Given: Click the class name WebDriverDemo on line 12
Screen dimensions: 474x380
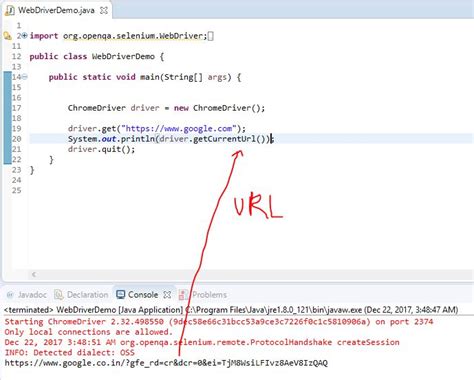Looking at the screenshot, I should tap(123, 56).
